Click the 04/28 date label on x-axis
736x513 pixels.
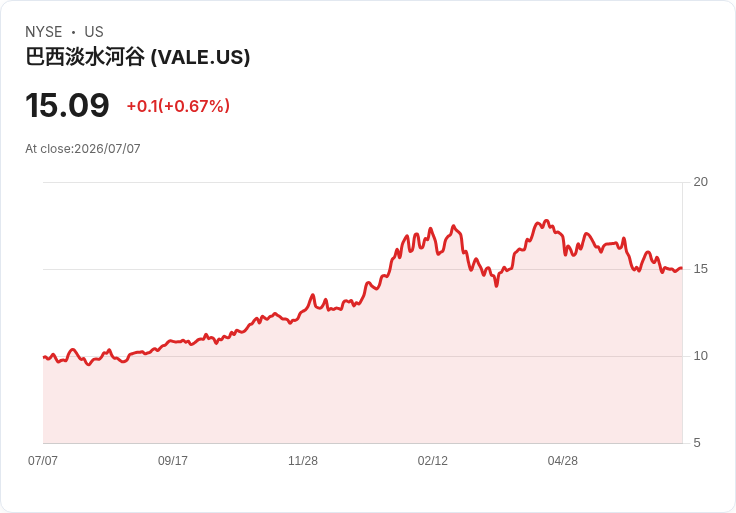click(562, 460)
